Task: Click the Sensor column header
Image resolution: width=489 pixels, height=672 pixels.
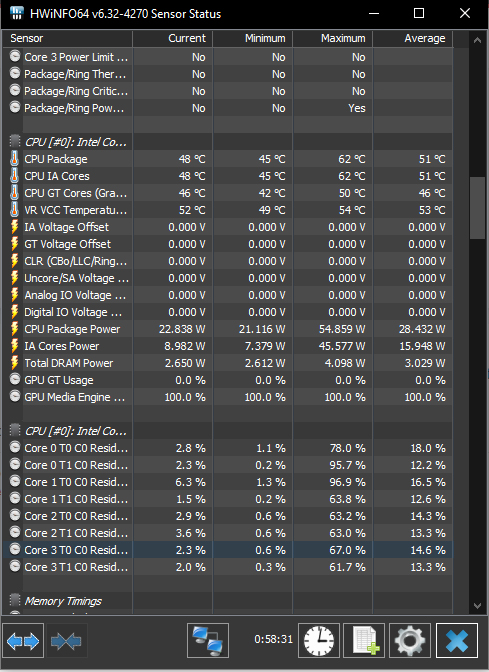Action: (x=68, y=39)
